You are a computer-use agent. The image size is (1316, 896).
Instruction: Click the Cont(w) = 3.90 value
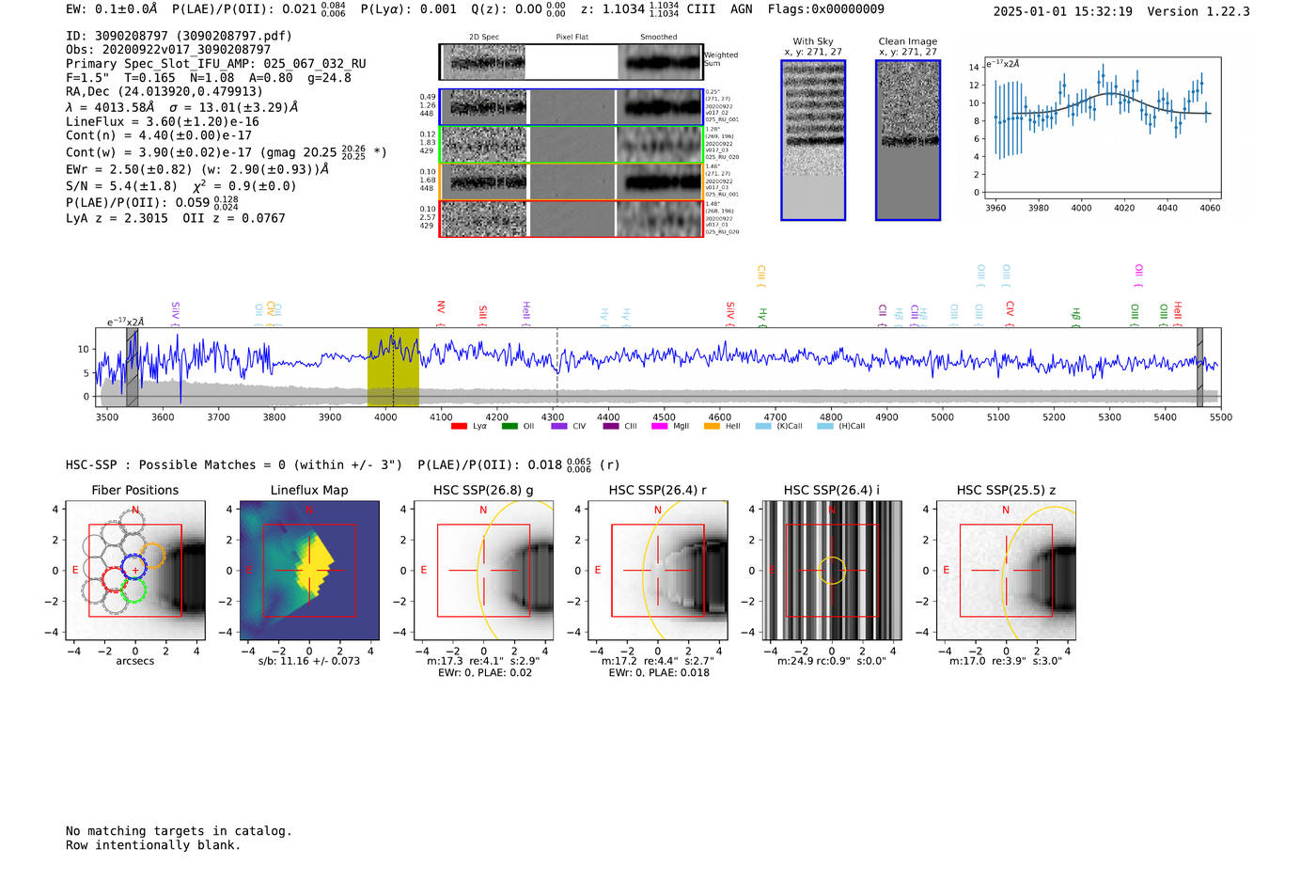pyautogui.click(x=159, y=152)
